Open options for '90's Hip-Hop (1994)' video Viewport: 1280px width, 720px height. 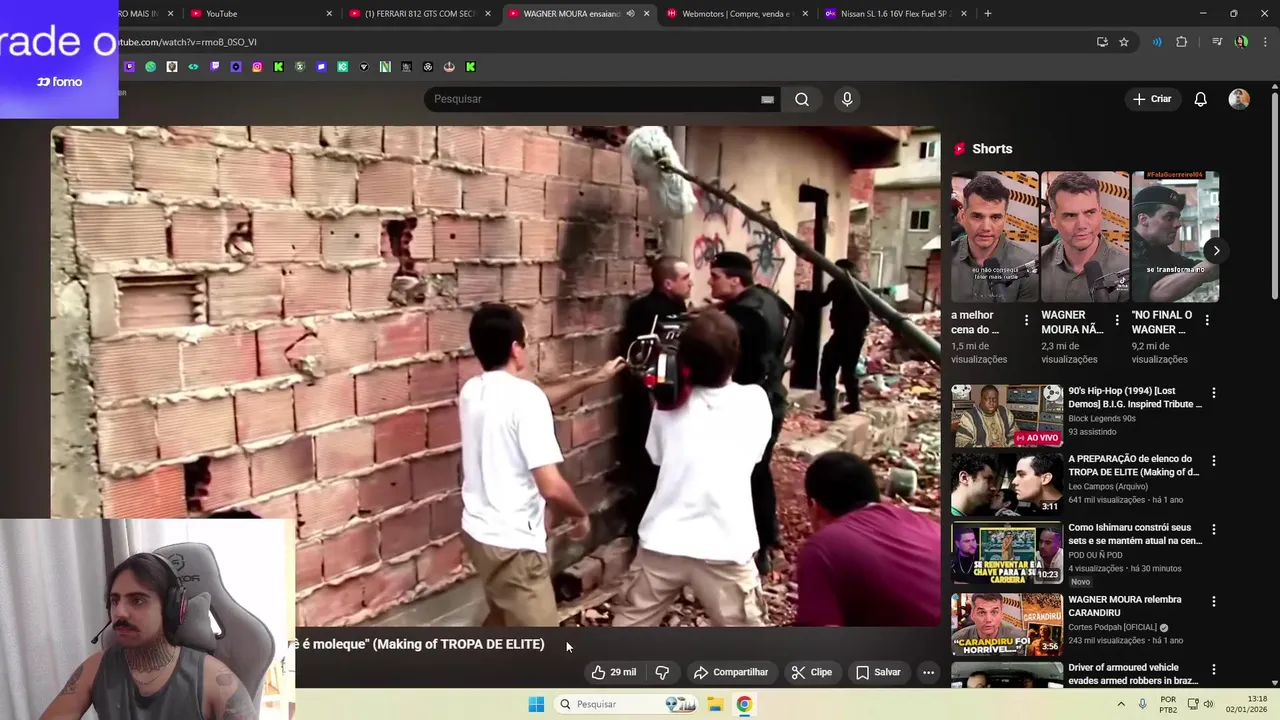[x=1213, y=393]
